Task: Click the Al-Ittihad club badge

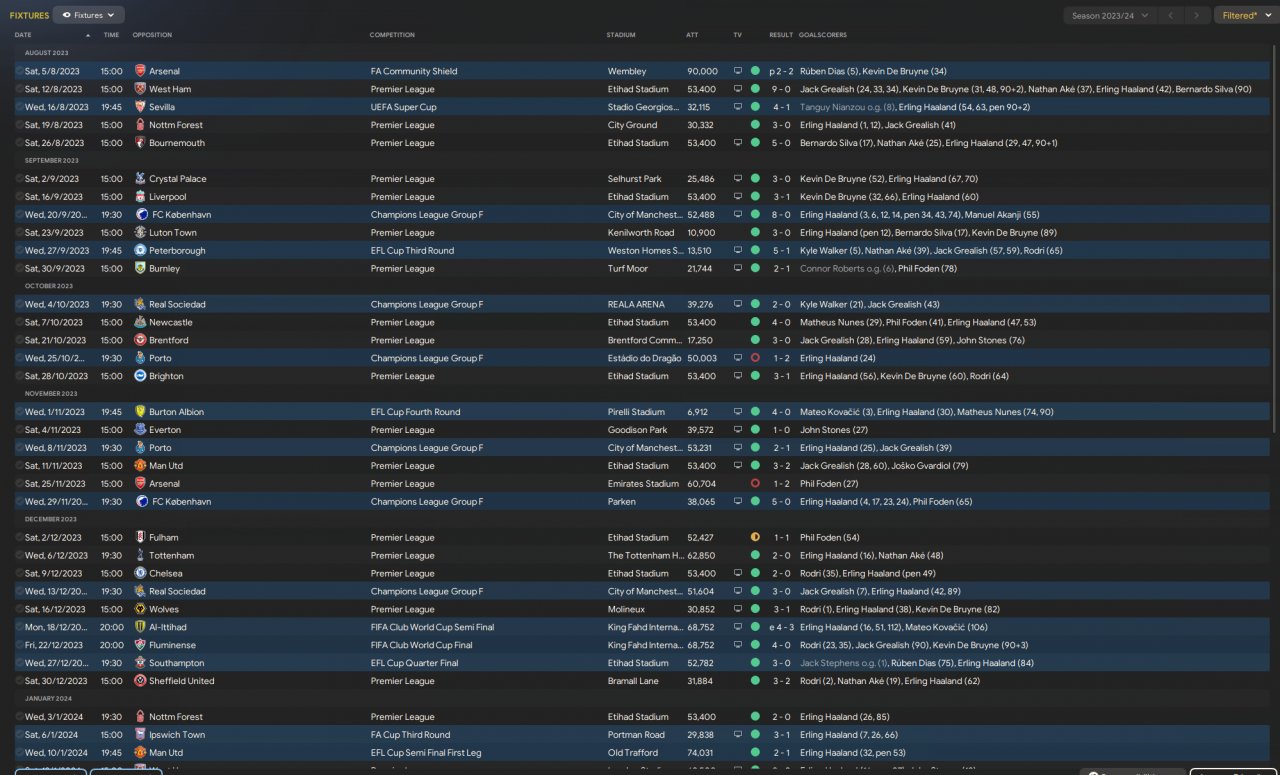Action: point(140,628)
